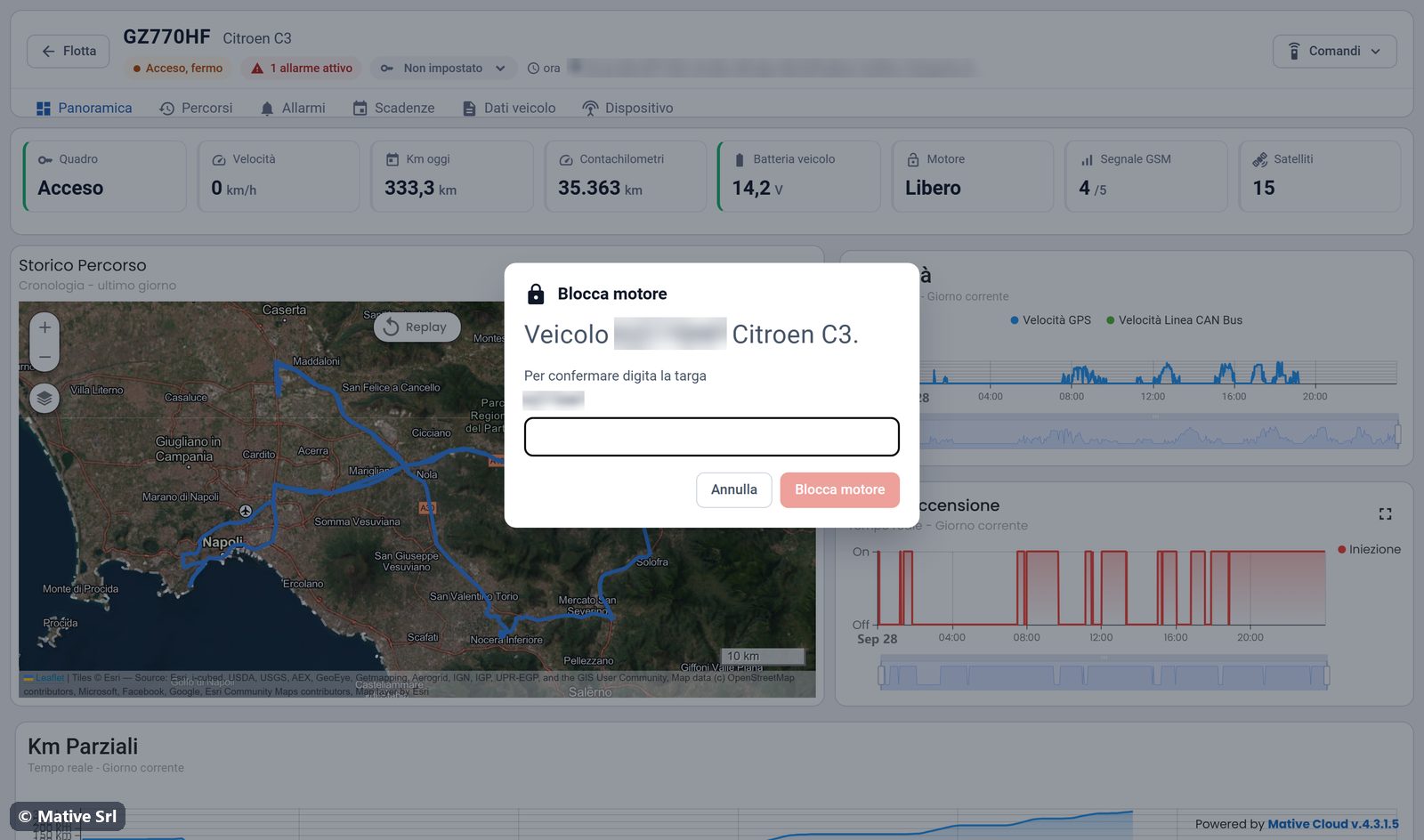The image size is (1424, 840).
Task: Open the Allarmi tab
Action: 293,109
